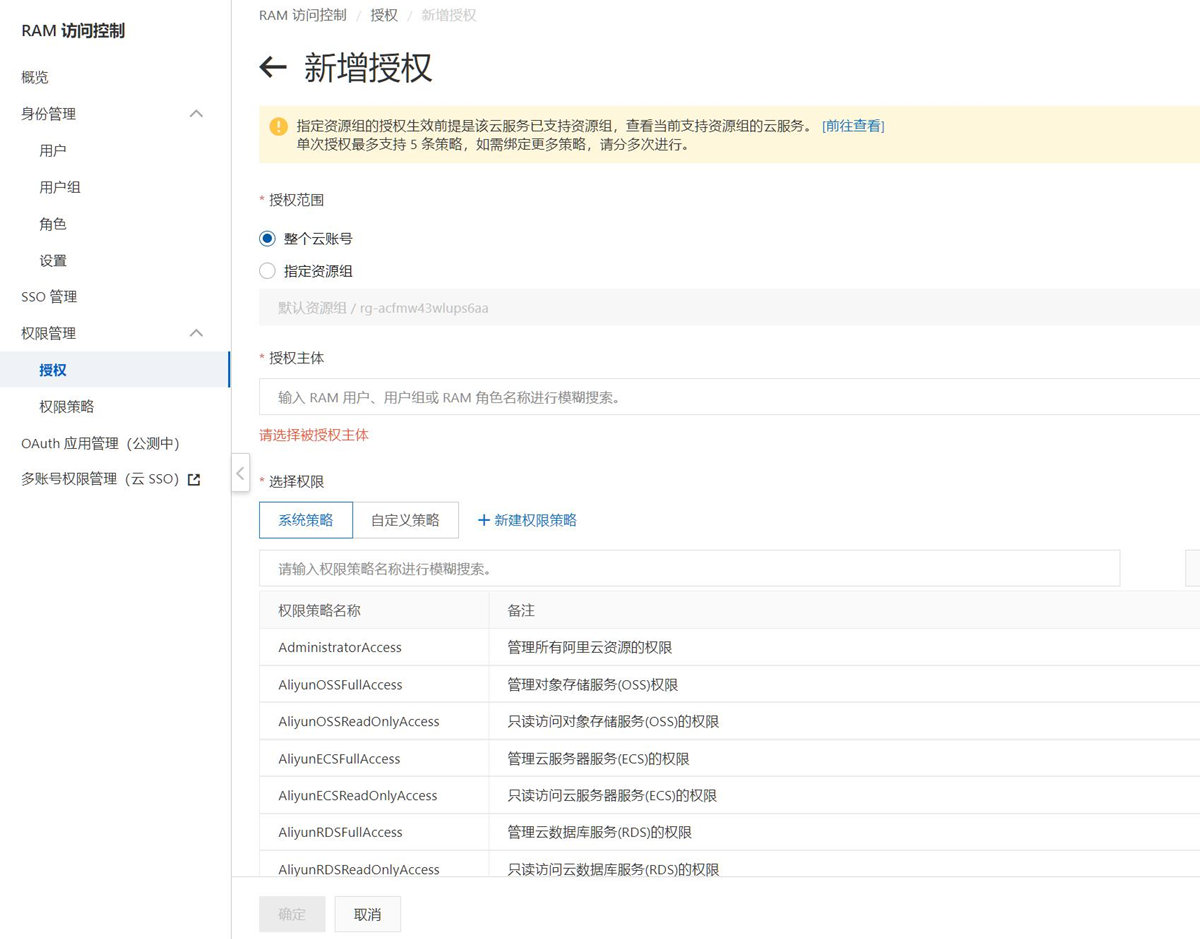This screenshot has height=939, width=1200.
Task: Click the 前往查看 link in the notice
Action: point(853,126)
